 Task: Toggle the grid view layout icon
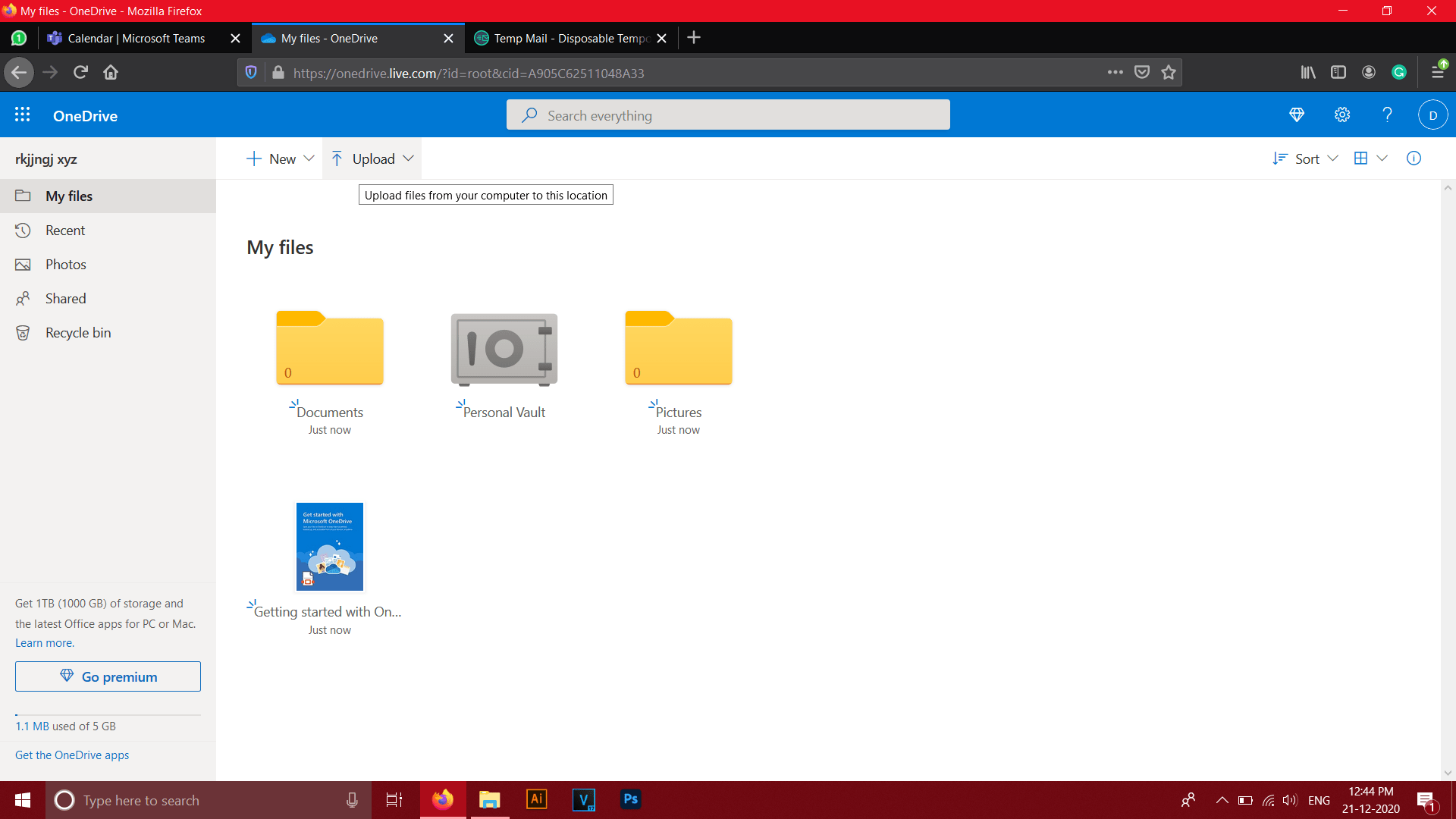click(x=1361, y=158)
